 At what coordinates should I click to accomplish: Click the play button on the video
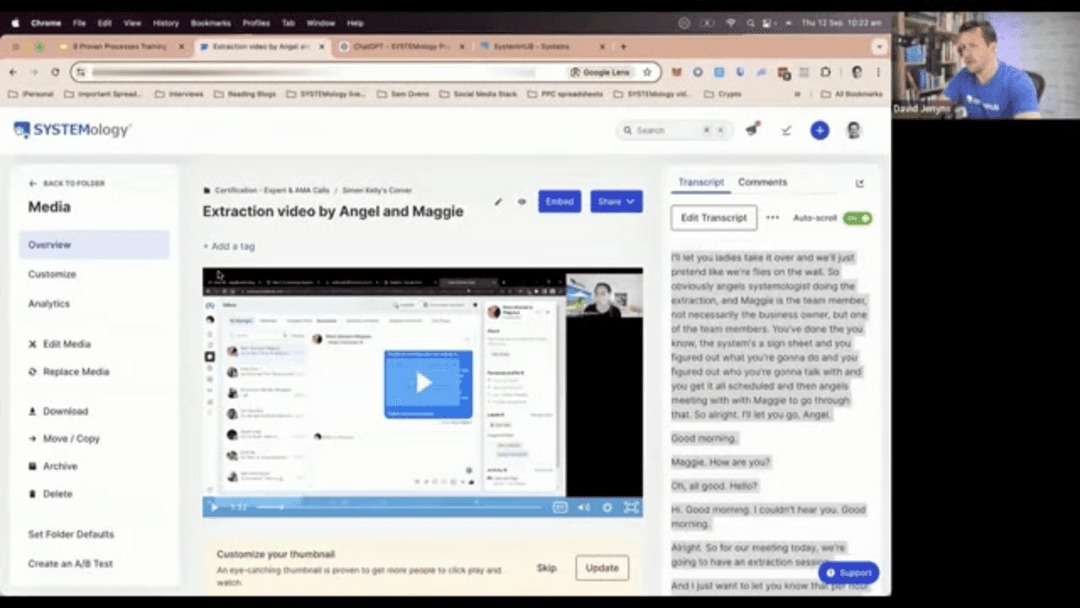pyautogui.click(x=422, y=381)
